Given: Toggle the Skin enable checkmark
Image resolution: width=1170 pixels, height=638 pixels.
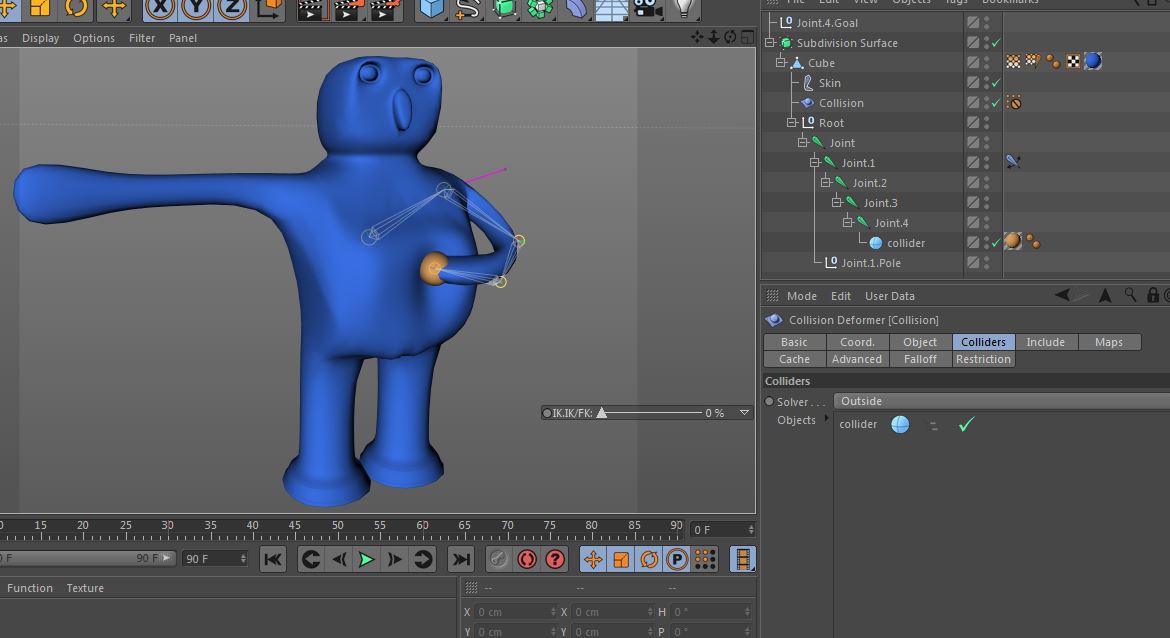Looking at the screenshot, I should pos(996,83).
